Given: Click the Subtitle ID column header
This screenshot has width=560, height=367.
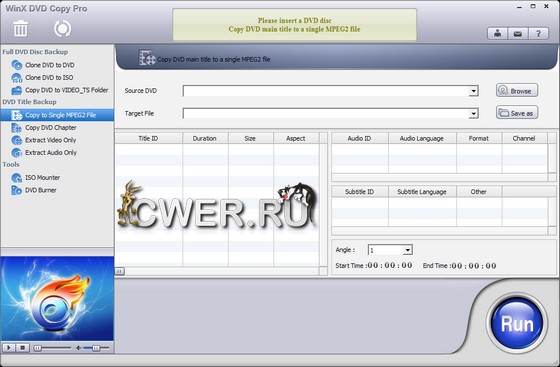Looking at the screenshot, I should (x=360, y=192).
